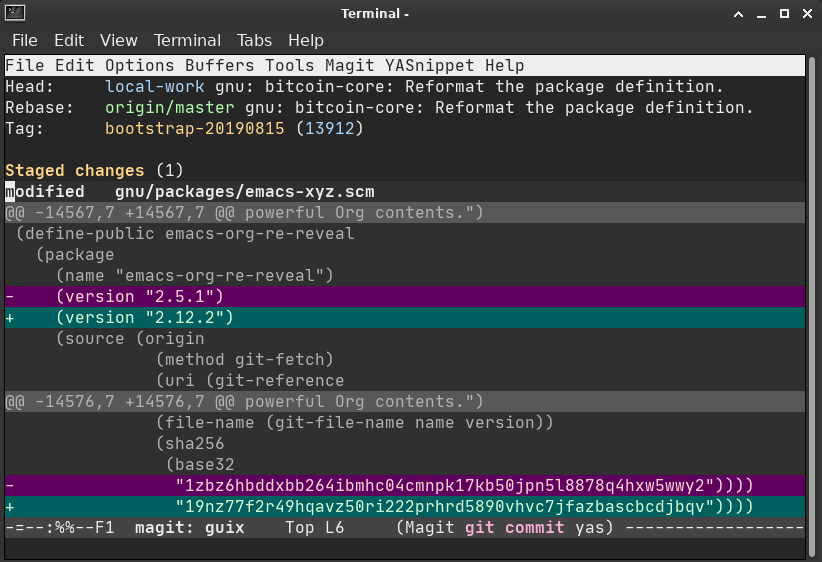The image size is (822, 562).
Task: Click the (sha256 line
Action: [190, 444]
